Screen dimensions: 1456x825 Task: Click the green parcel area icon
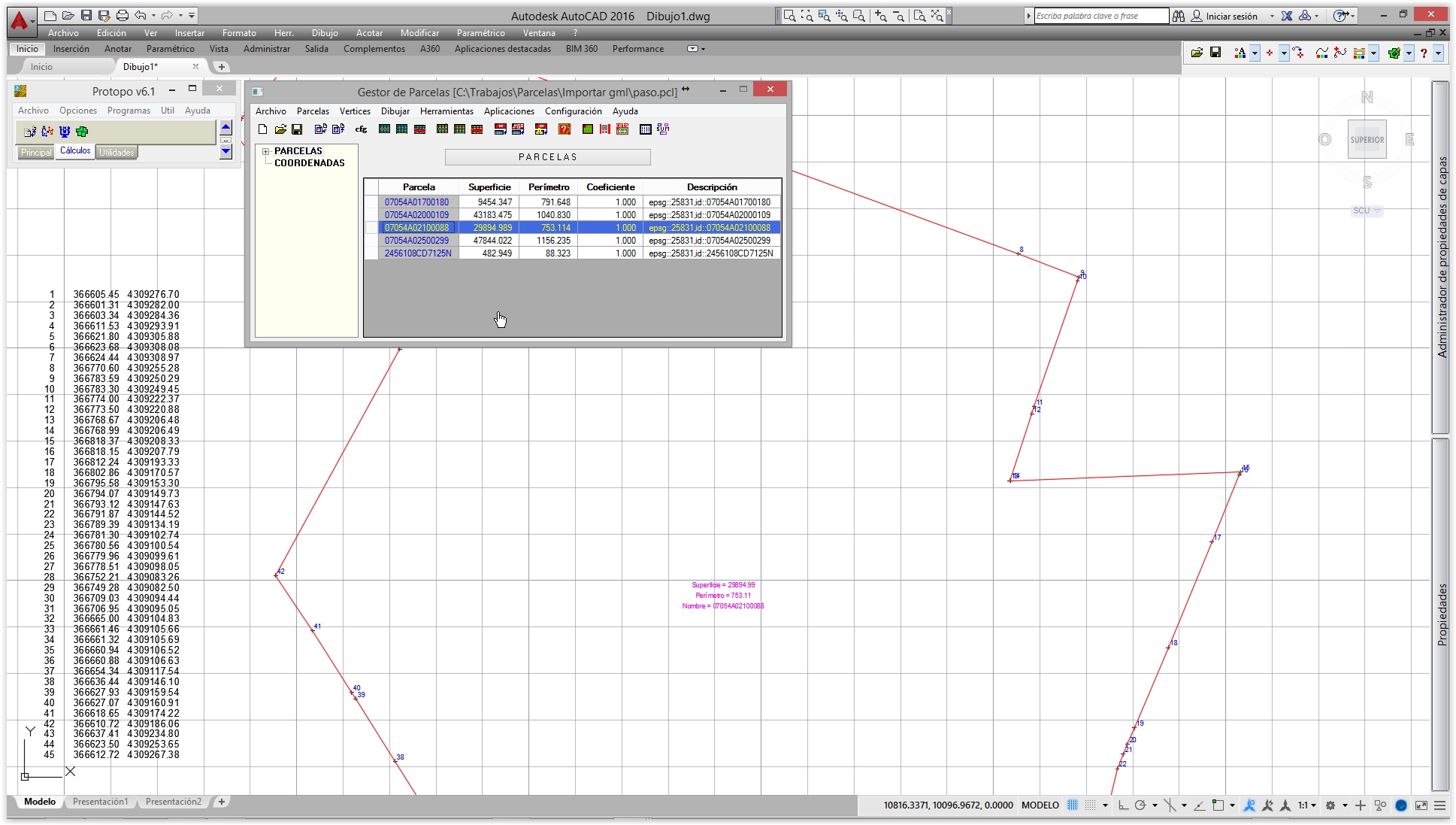click(x=588, y=129)
